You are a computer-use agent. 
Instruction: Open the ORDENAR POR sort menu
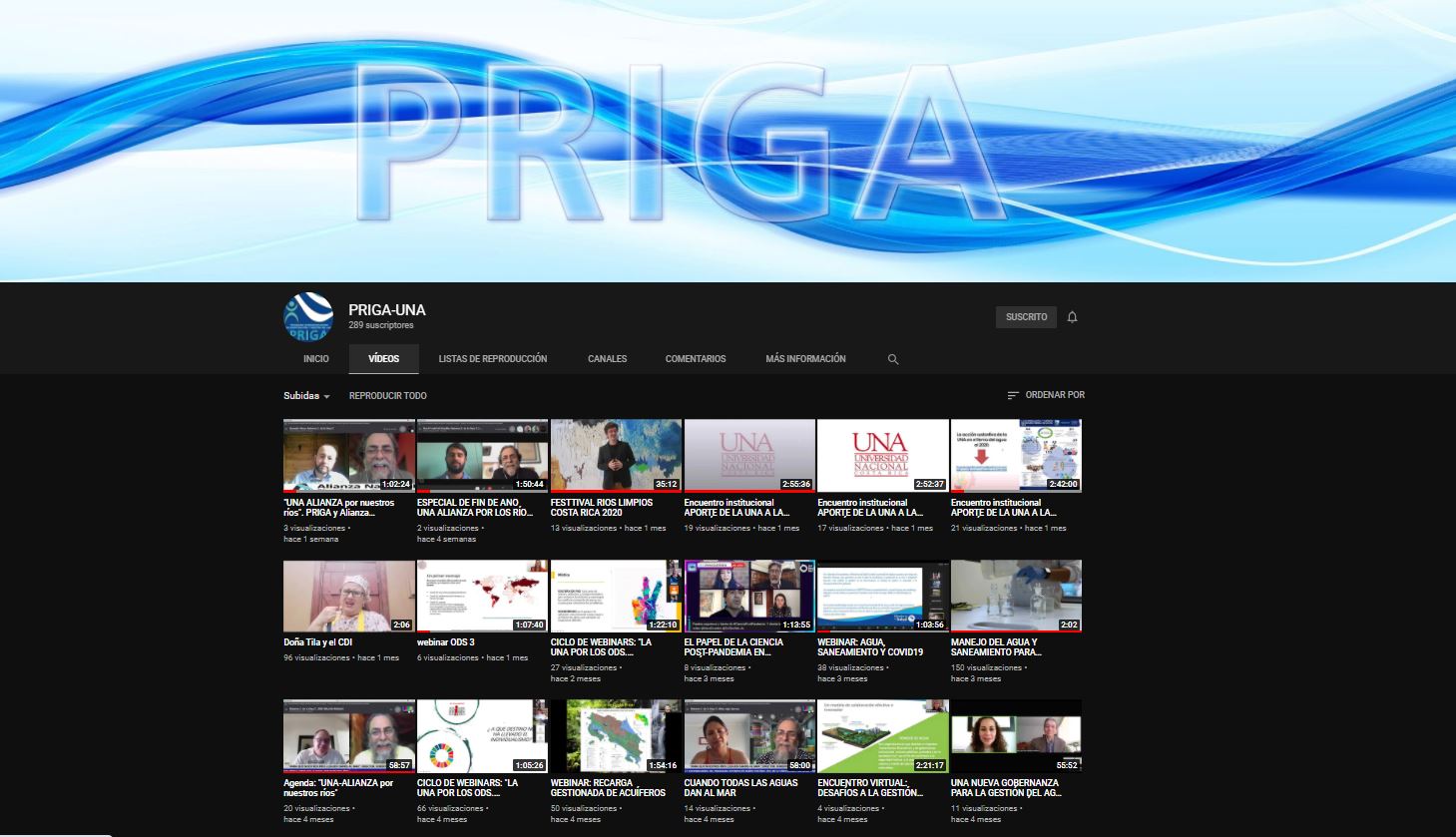click(1046, 395)
